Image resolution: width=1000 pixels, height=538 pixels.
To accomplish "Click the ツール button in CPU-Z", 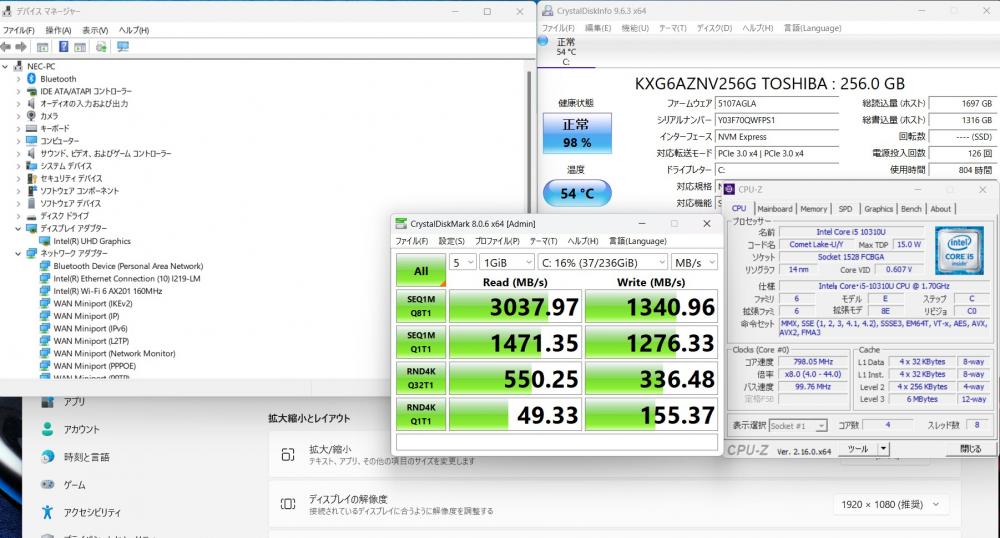I will (858, 449).
